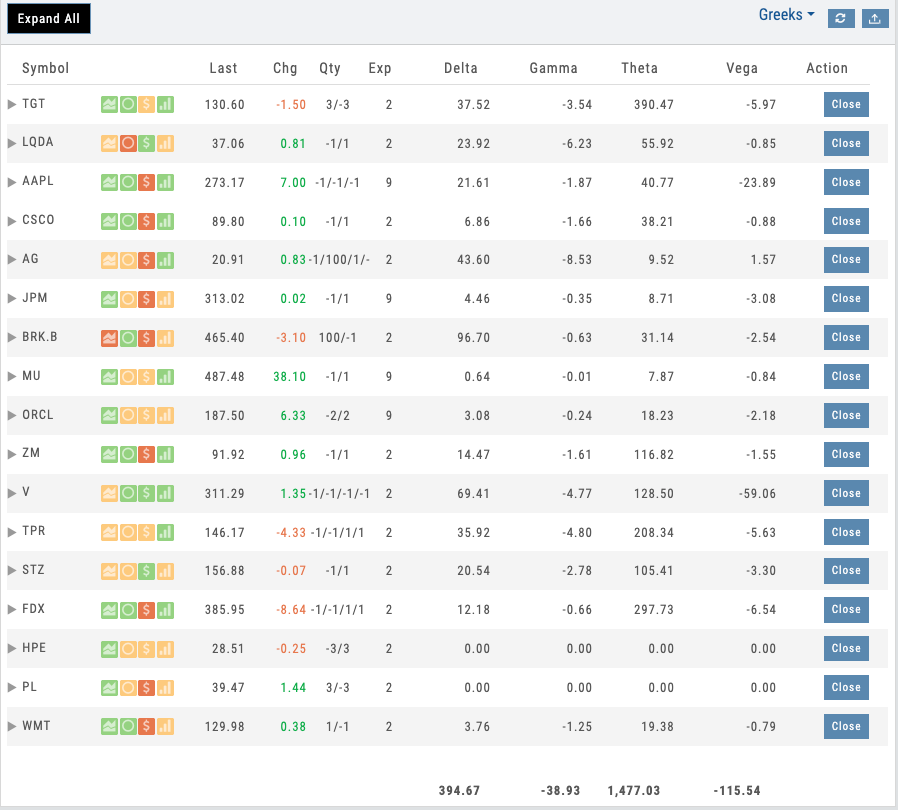Screen dimensions: 898x810
Task: Refresh the positions table
Action: point(841,18)
